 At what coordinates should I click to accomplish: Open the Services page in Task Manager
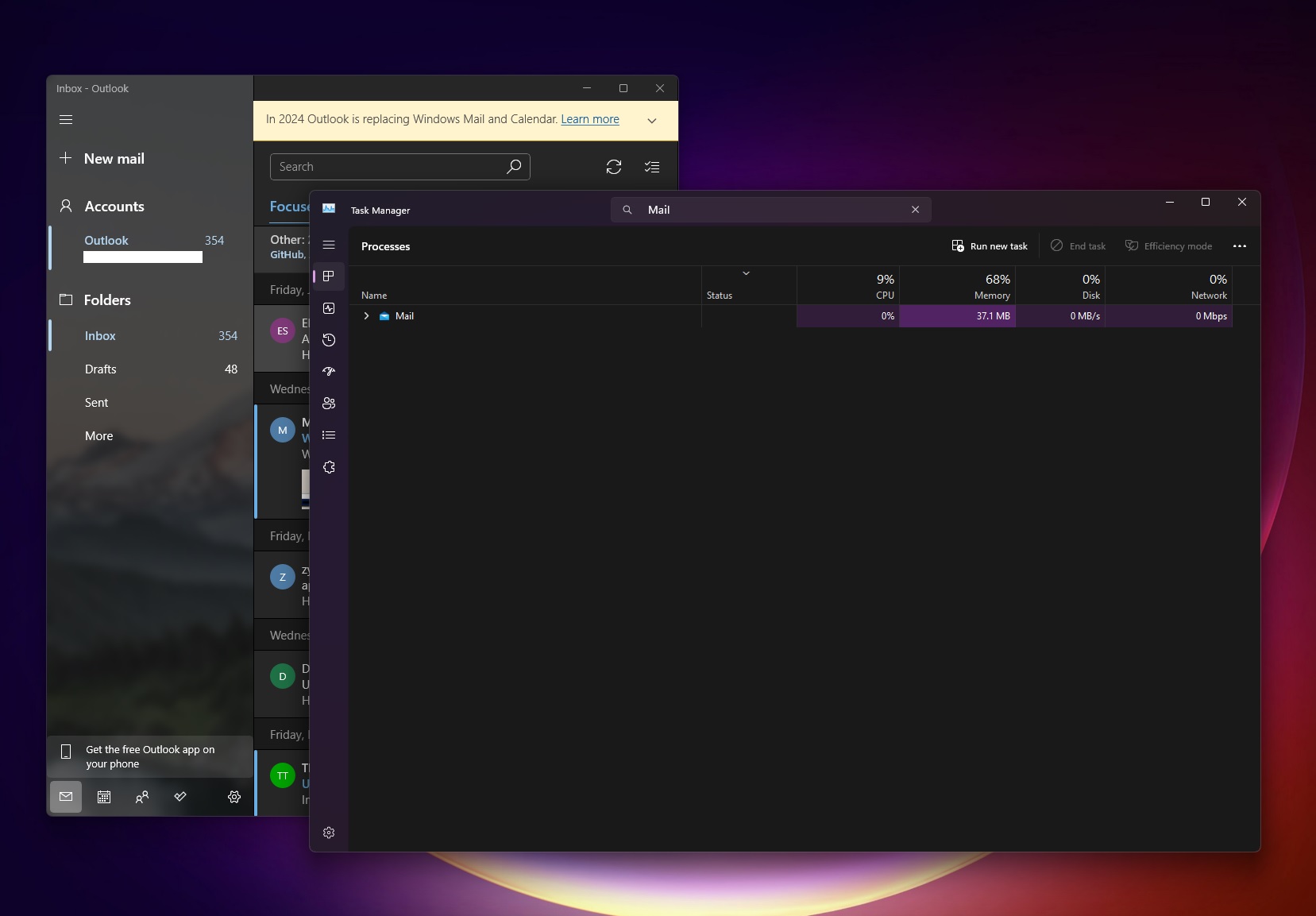coord(329,467)
